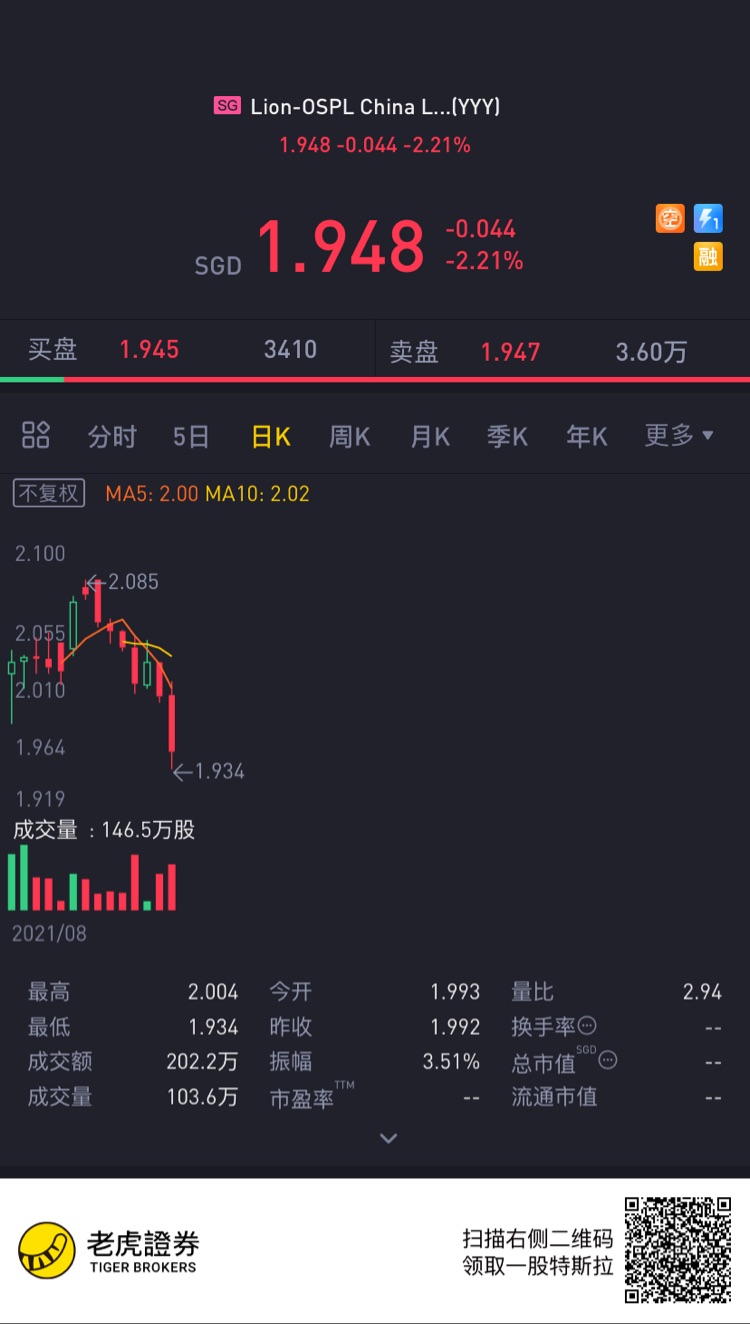The height and width of the screenshot is (1324, 750).
Task: Expand the 更多 chart period dropdown
Action: click(679, 436)
